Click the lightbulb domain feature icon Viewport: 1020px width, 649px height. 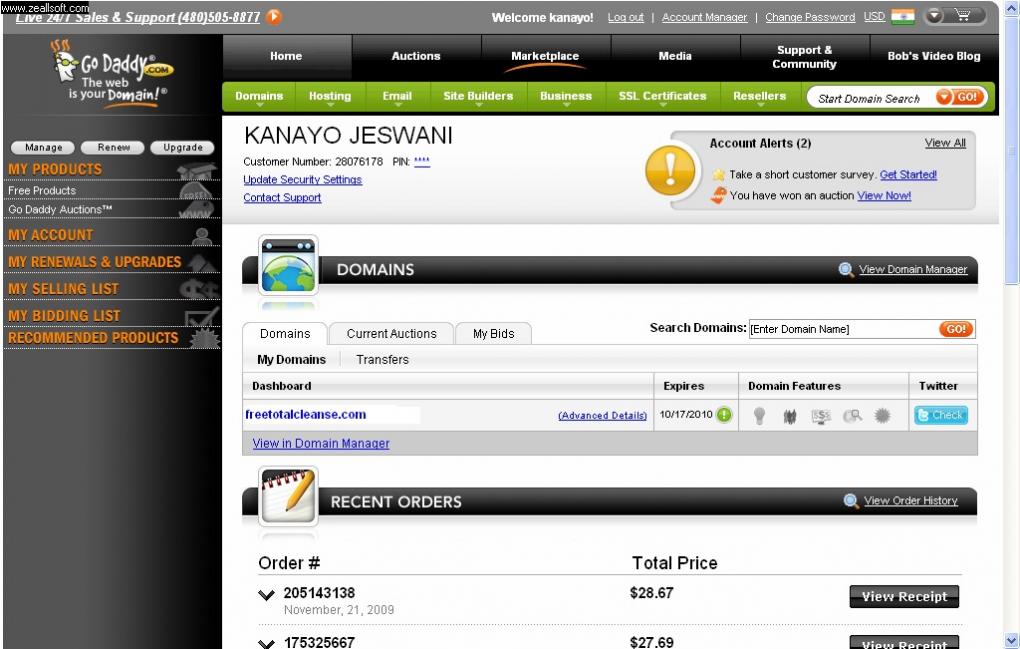coord(758,416)
